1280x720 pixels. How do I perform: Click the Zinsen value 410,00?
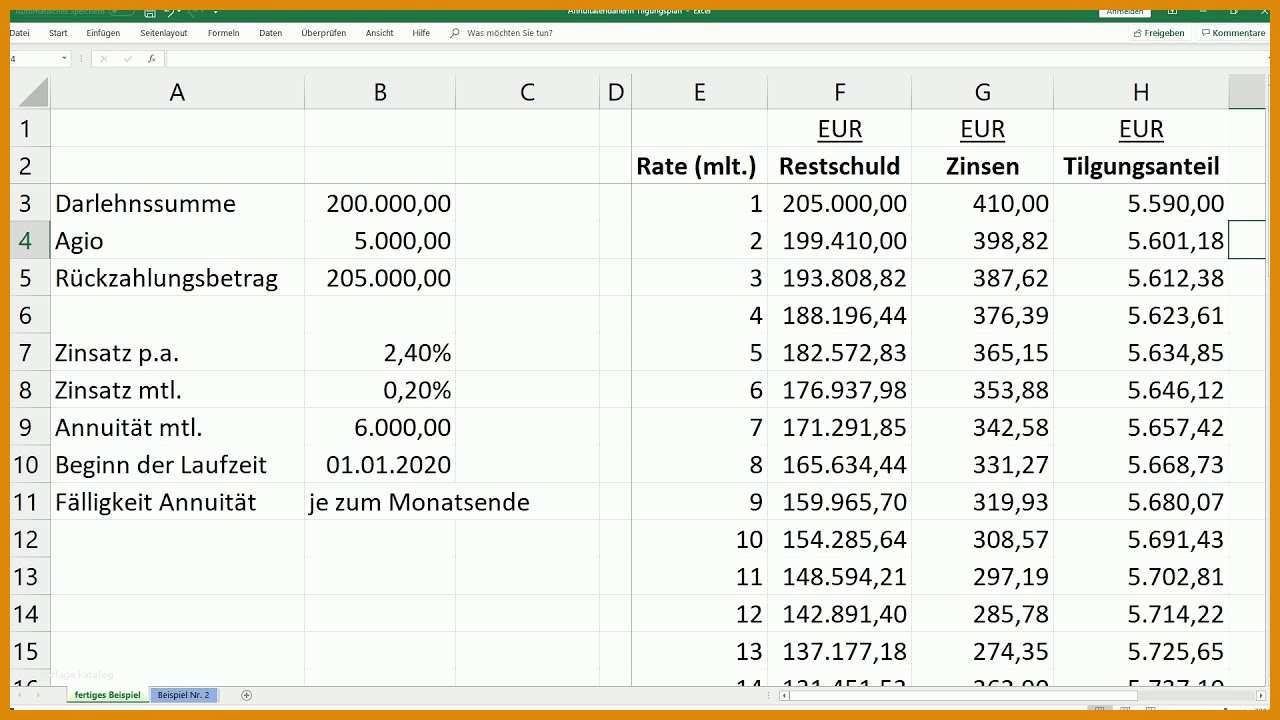[982, 203]
